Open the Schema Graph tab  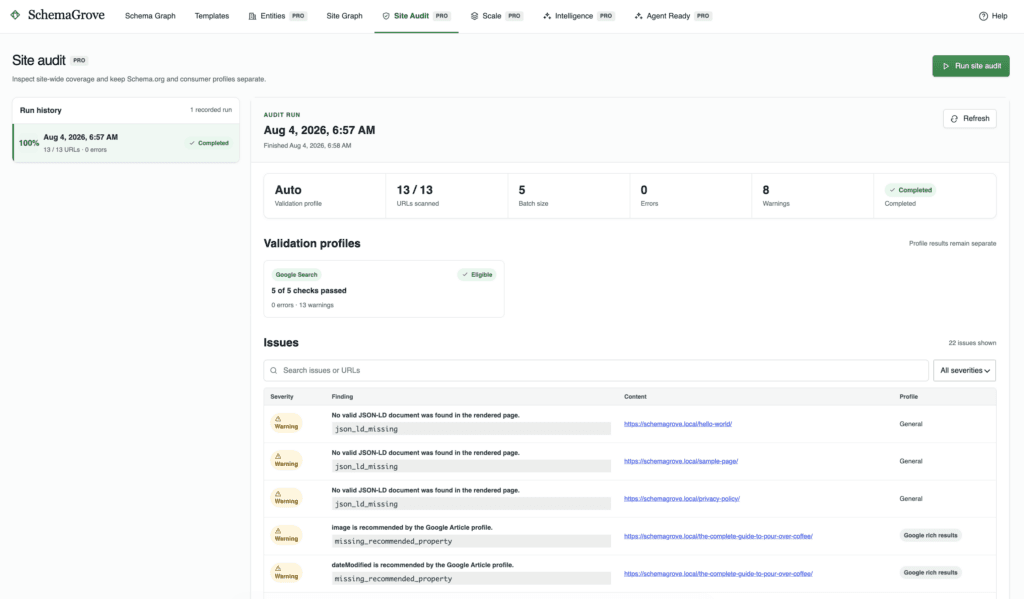150,16
